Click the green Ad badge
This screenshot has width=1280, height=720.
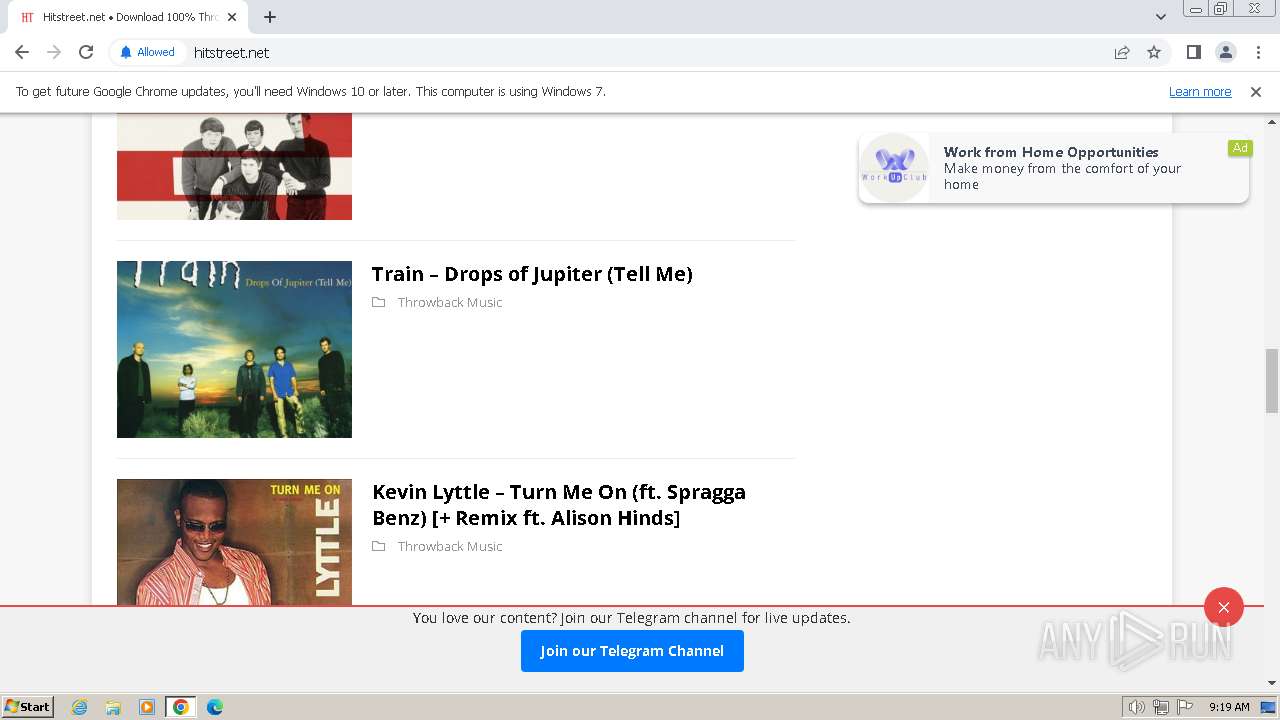coord(1240,148)
